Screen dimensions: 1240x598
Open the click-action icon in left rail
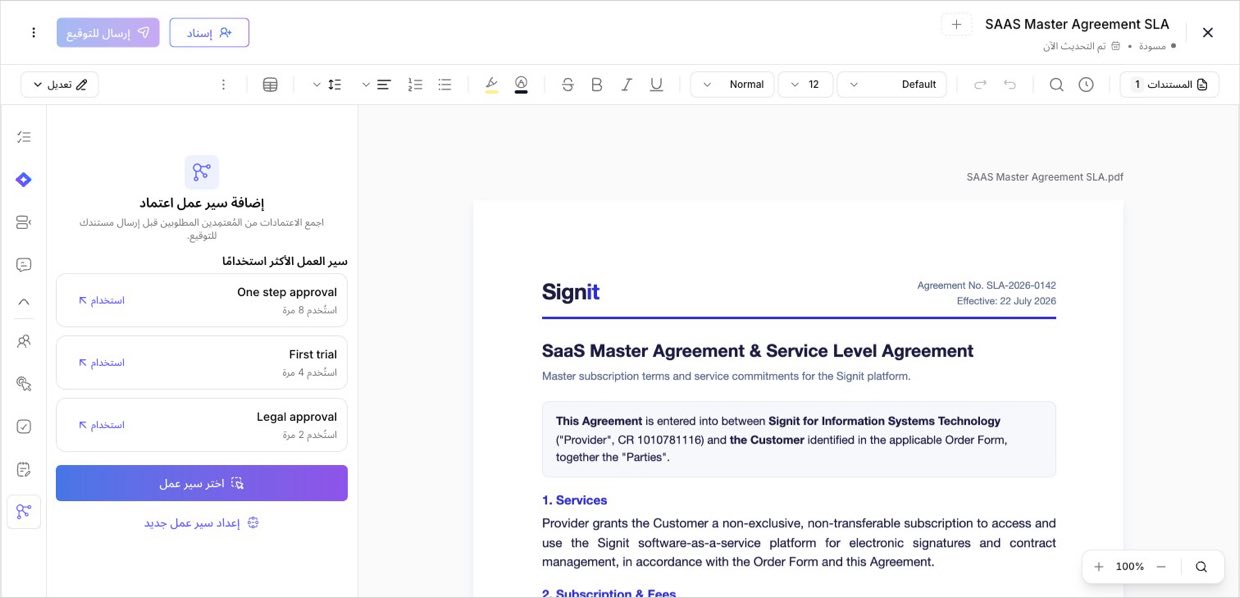click(24, 384)
